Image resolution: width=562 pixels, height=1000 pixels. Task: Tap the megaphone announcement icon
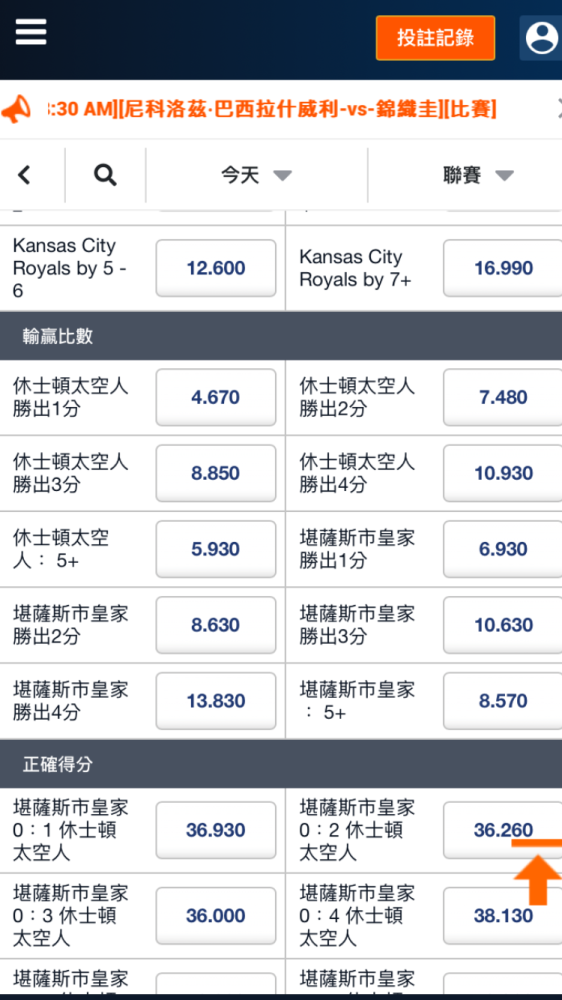coord(16,110)
